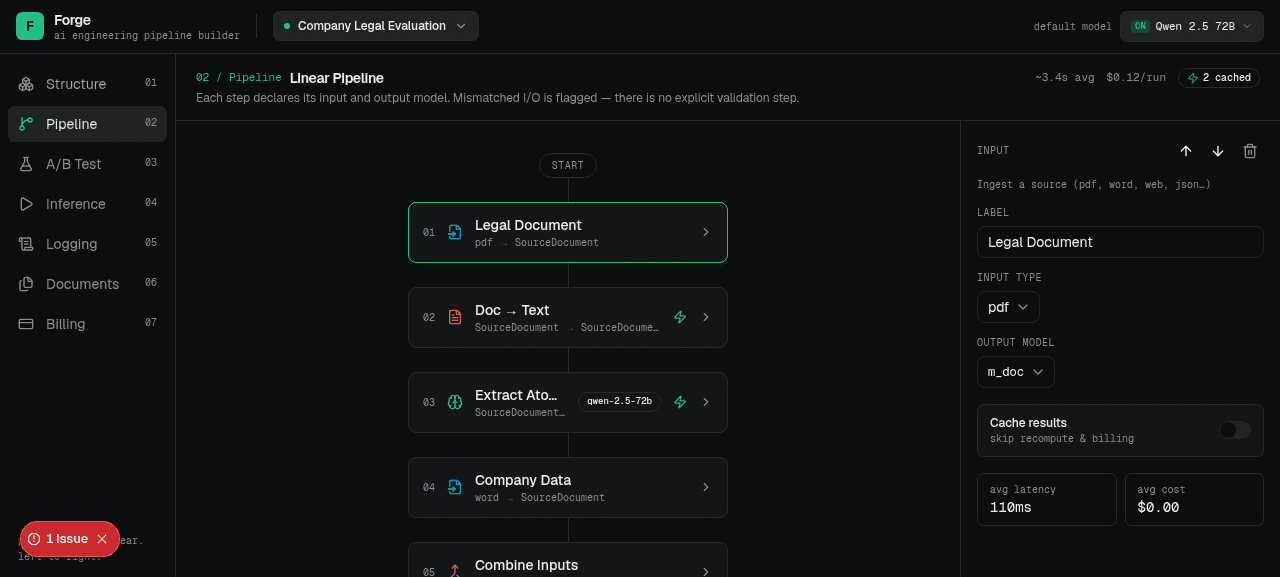1280x577 pixels.
Task: Expand the Legal Document step chevron
Action: coord(705,232)
